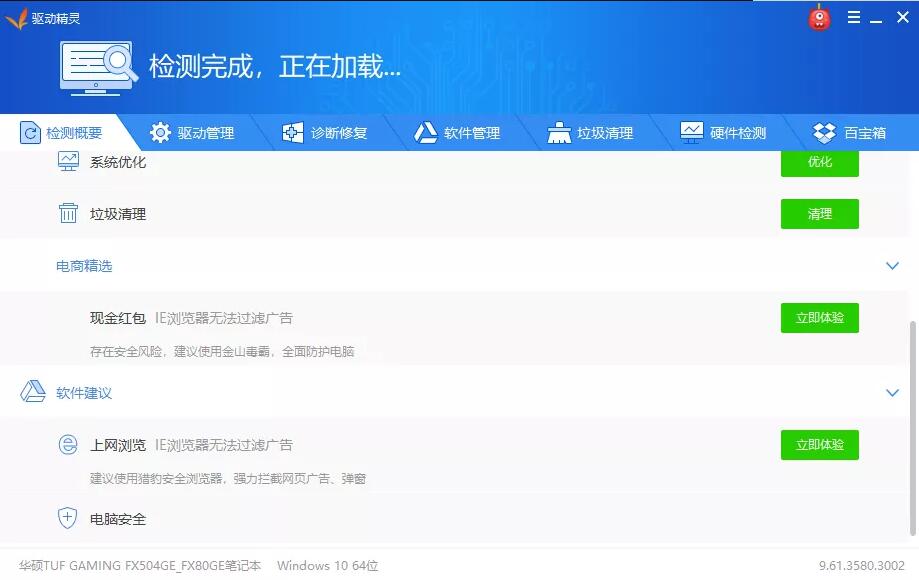The width and height of the screenshot is (919, 580).
Task: Click the 软件建议 triangle icon
Action: 33,392
